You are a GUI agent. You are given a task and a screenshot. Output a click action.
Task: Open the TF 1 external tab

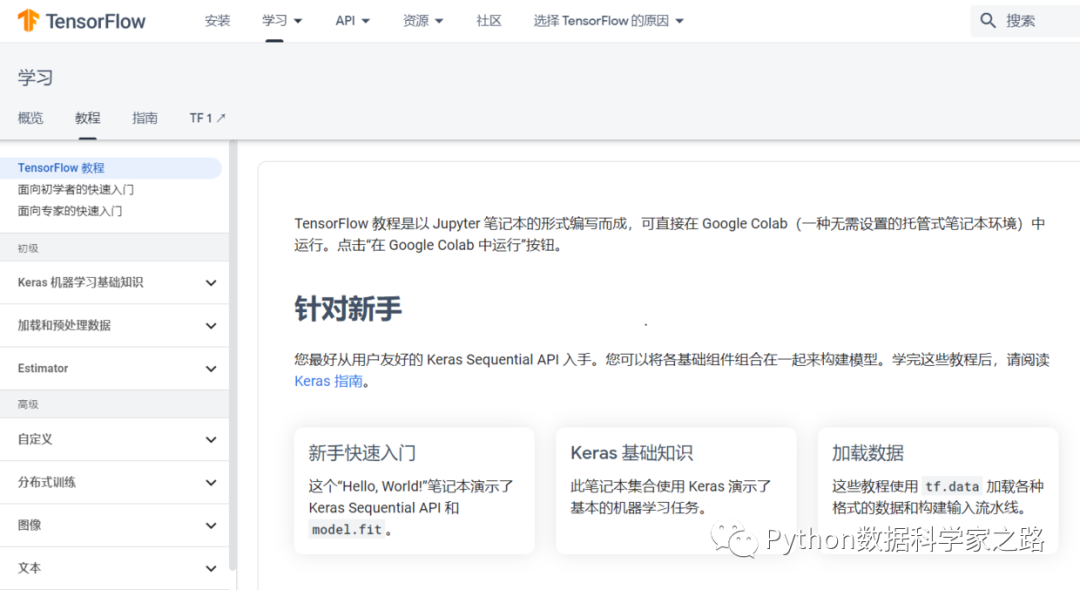point(207,118)
